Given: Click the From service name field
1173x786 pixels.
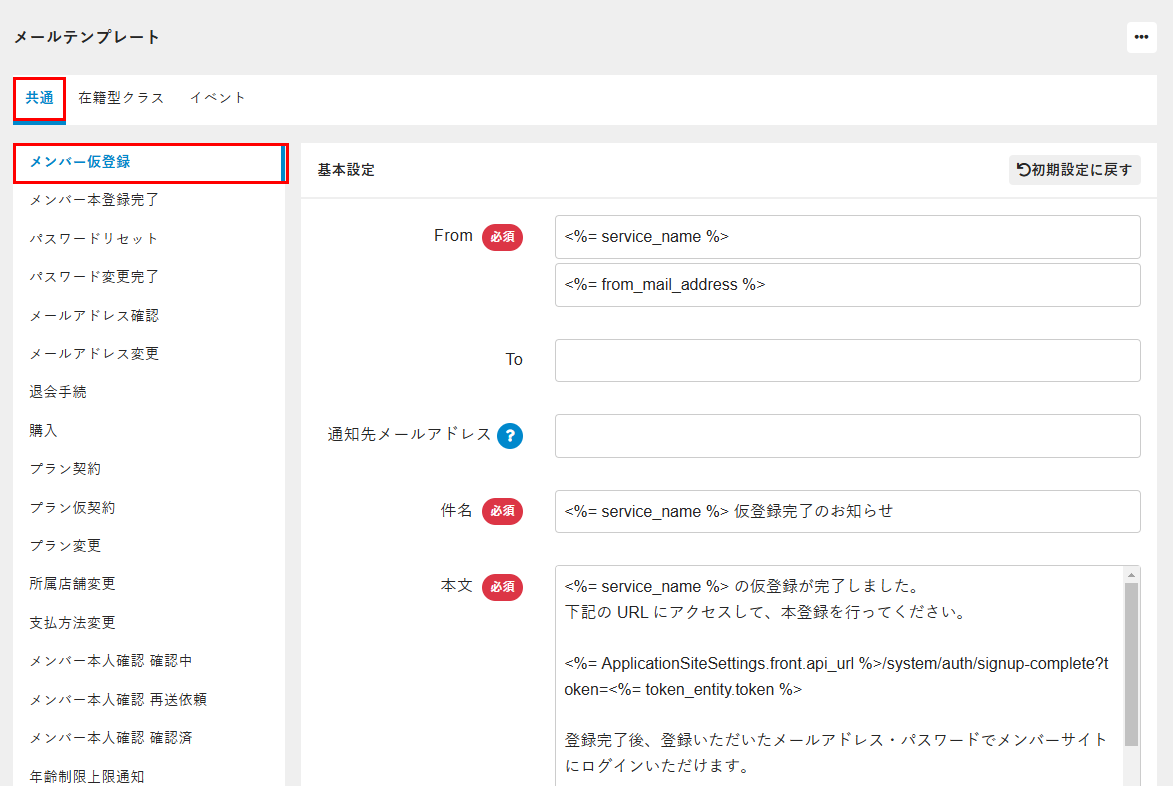Looking at the screenshot, I should click(x=847, y=237).
